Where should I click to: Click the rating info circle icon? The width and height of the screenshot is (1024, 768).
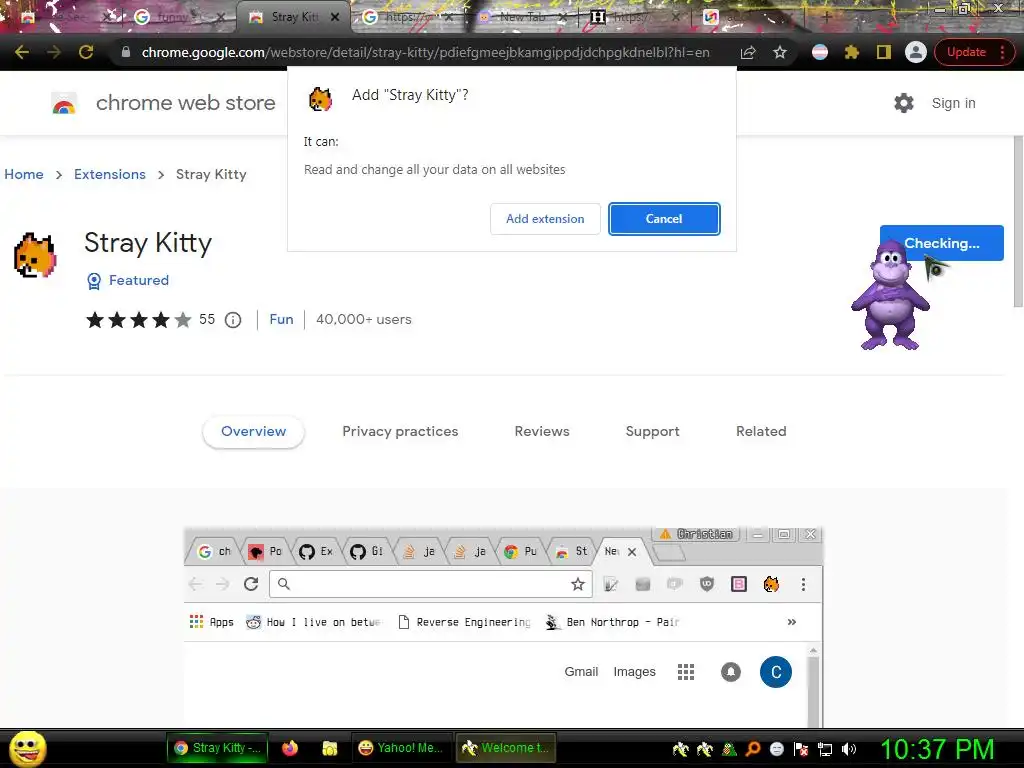point(233,320)
